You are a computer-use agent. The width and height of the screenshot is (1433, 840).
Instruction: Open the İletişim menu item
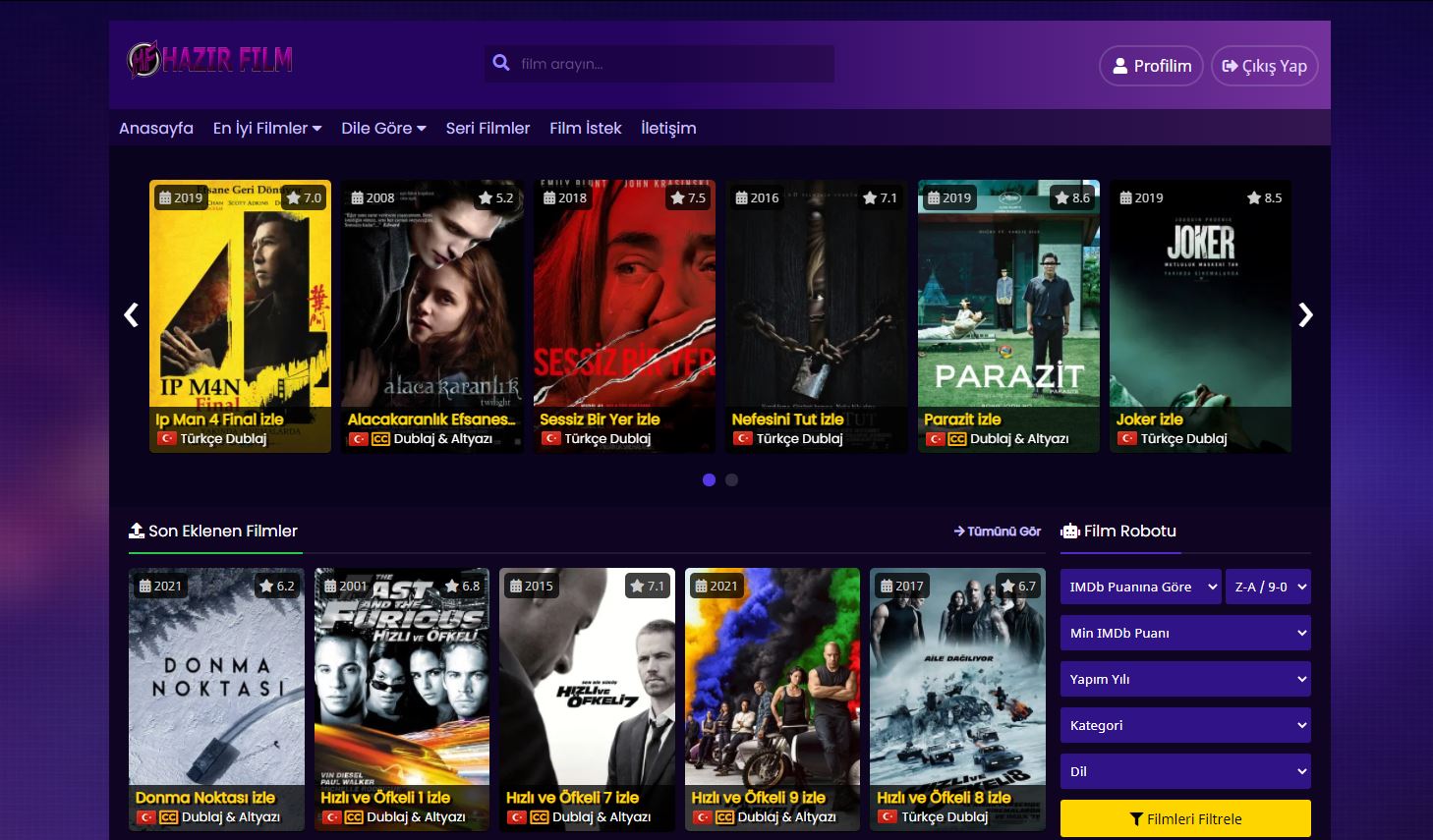(x=668, y=128)
